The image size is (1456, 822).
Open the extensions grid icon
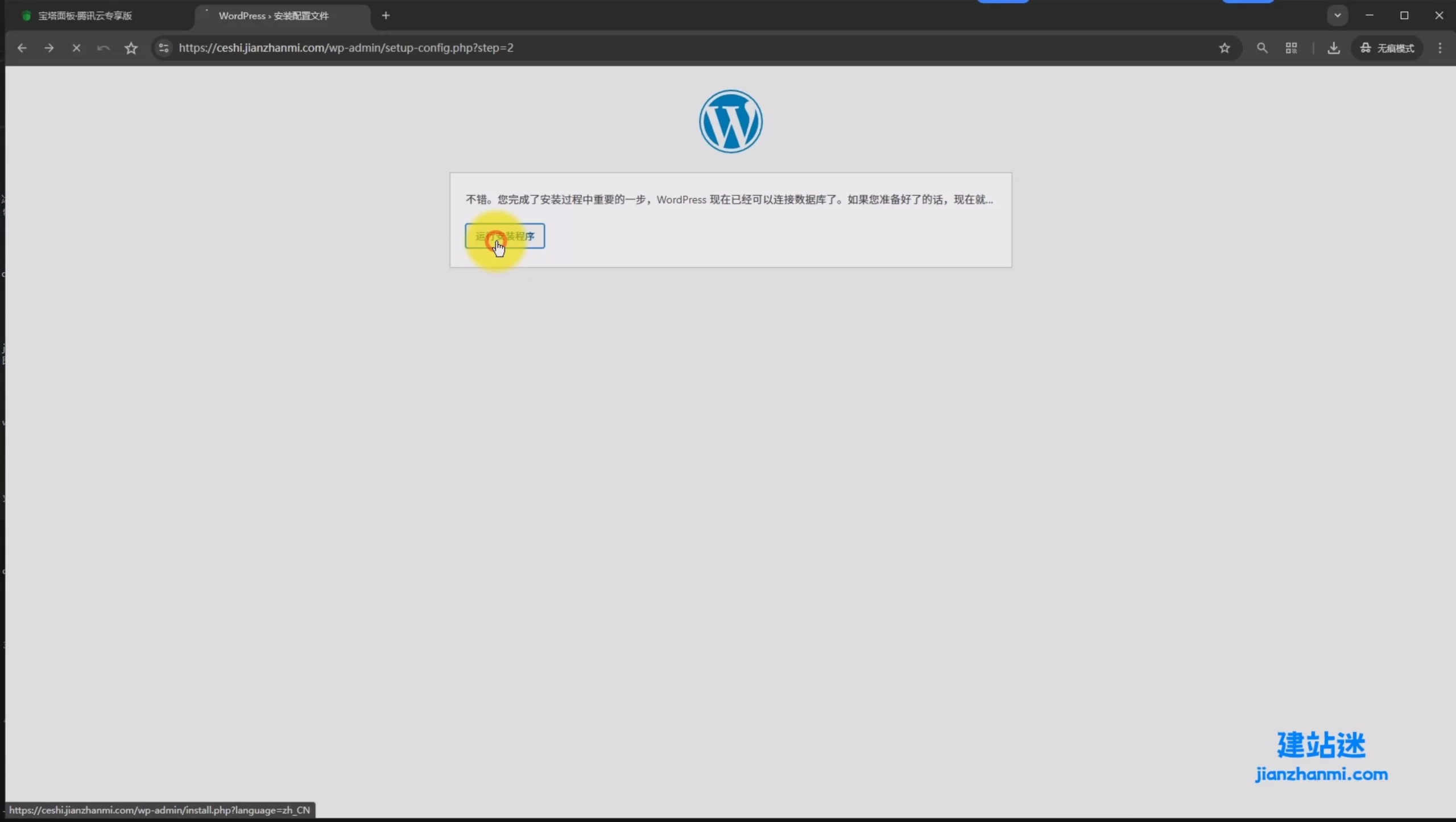tap(1291, 48)
